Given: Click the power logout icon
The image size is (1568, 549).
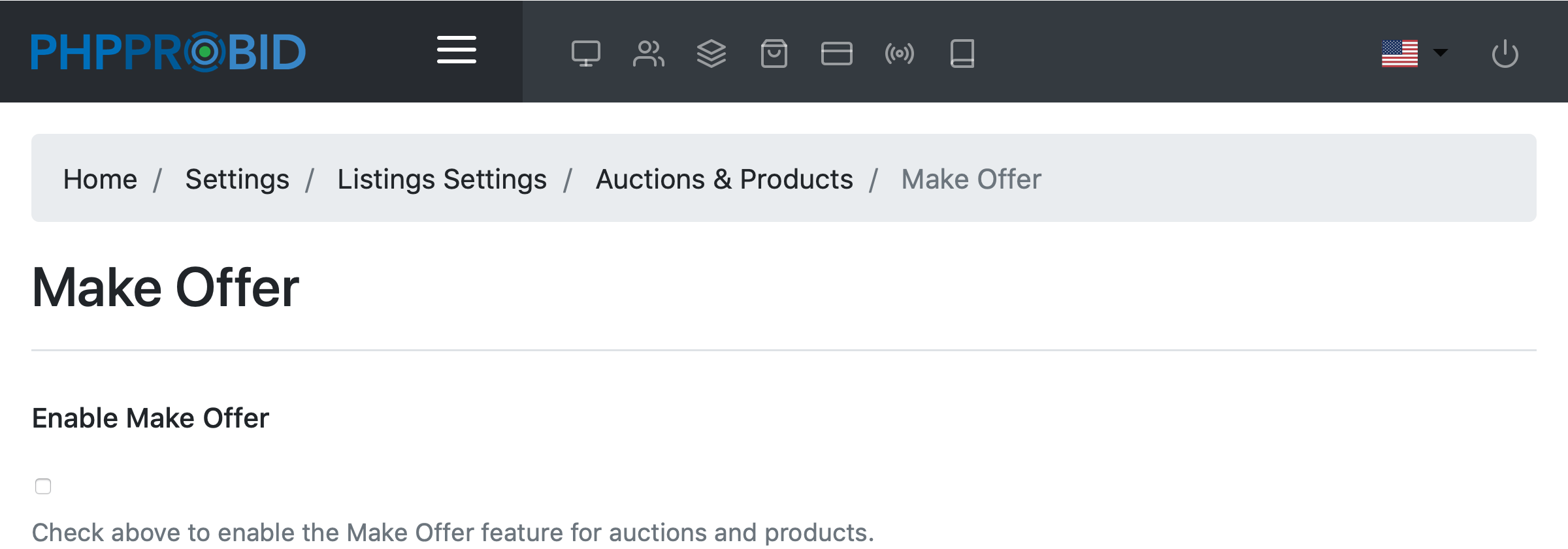Looking at the screenshot, I should (x=1505, y=54).
